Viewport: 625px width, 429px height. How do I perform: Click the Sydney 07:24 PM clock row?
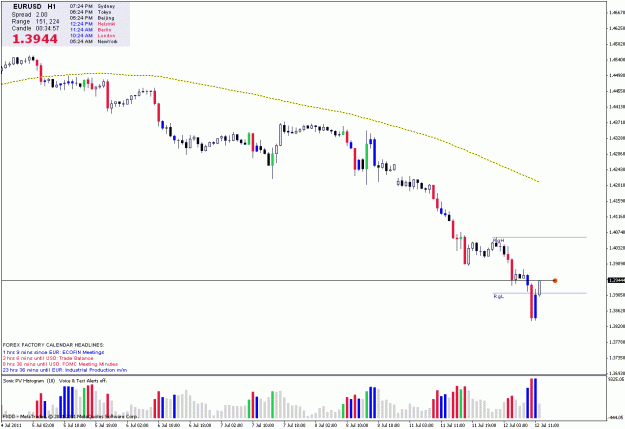pos(92,6)
